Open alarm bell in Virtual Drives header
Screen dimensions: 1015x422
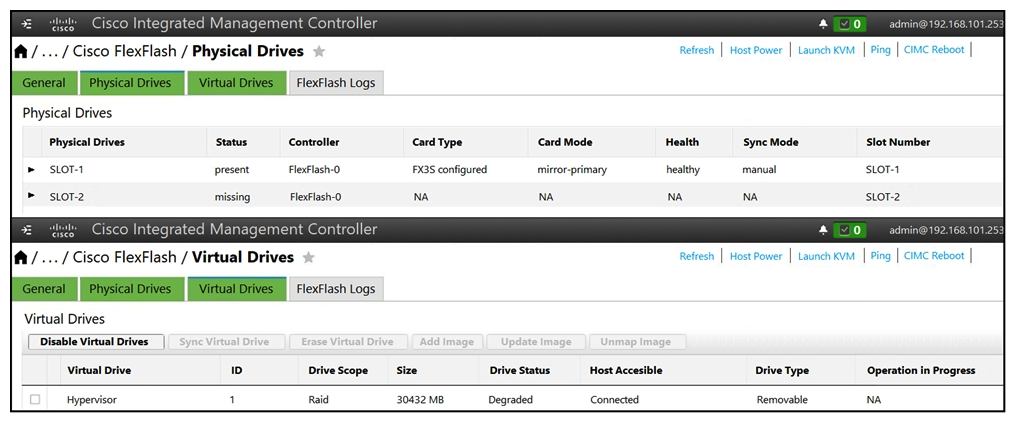pos(823,230)
